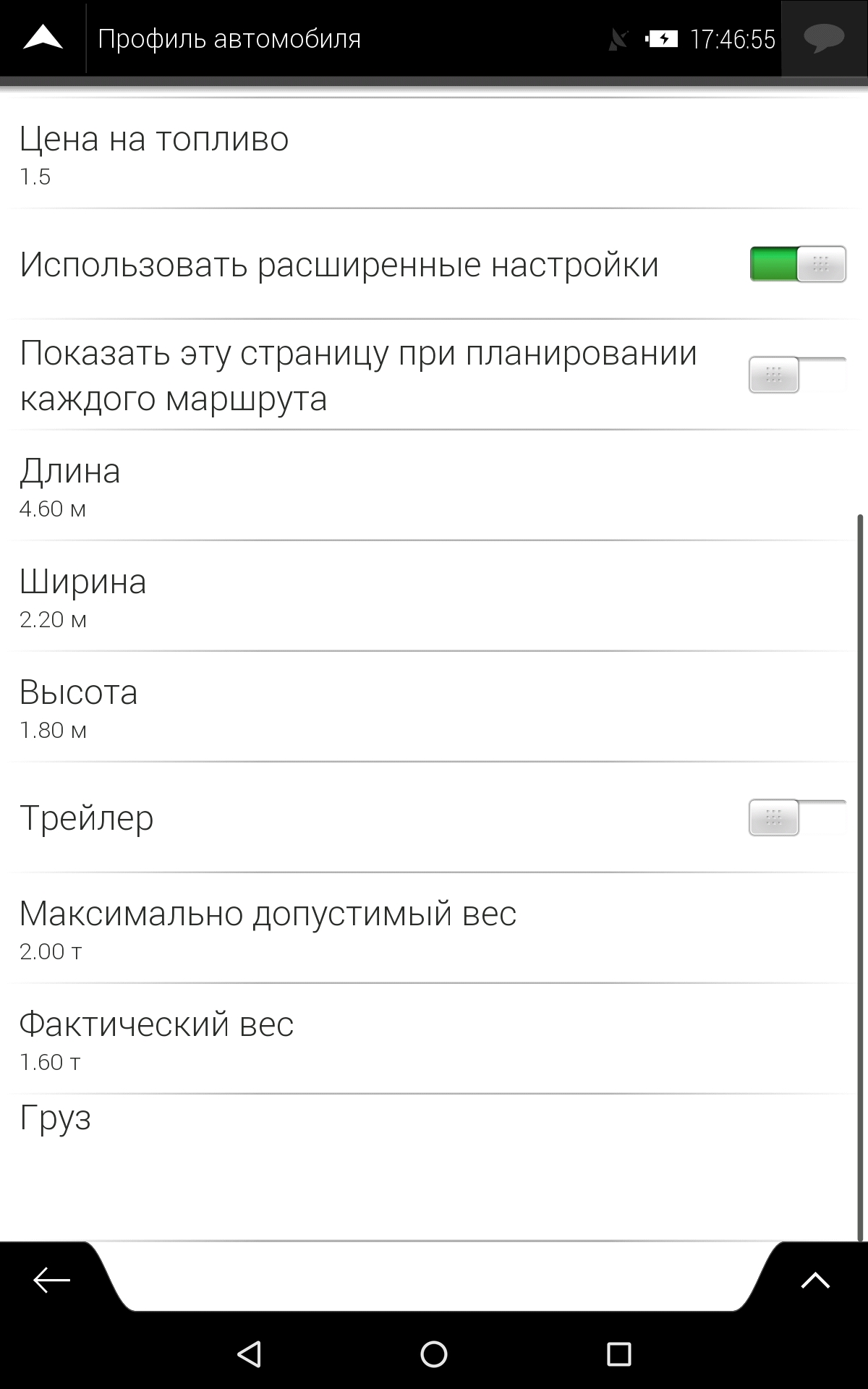The image size is (868, 1389).
Task: Tap the battery charging indicator icon
Action: 662,39
